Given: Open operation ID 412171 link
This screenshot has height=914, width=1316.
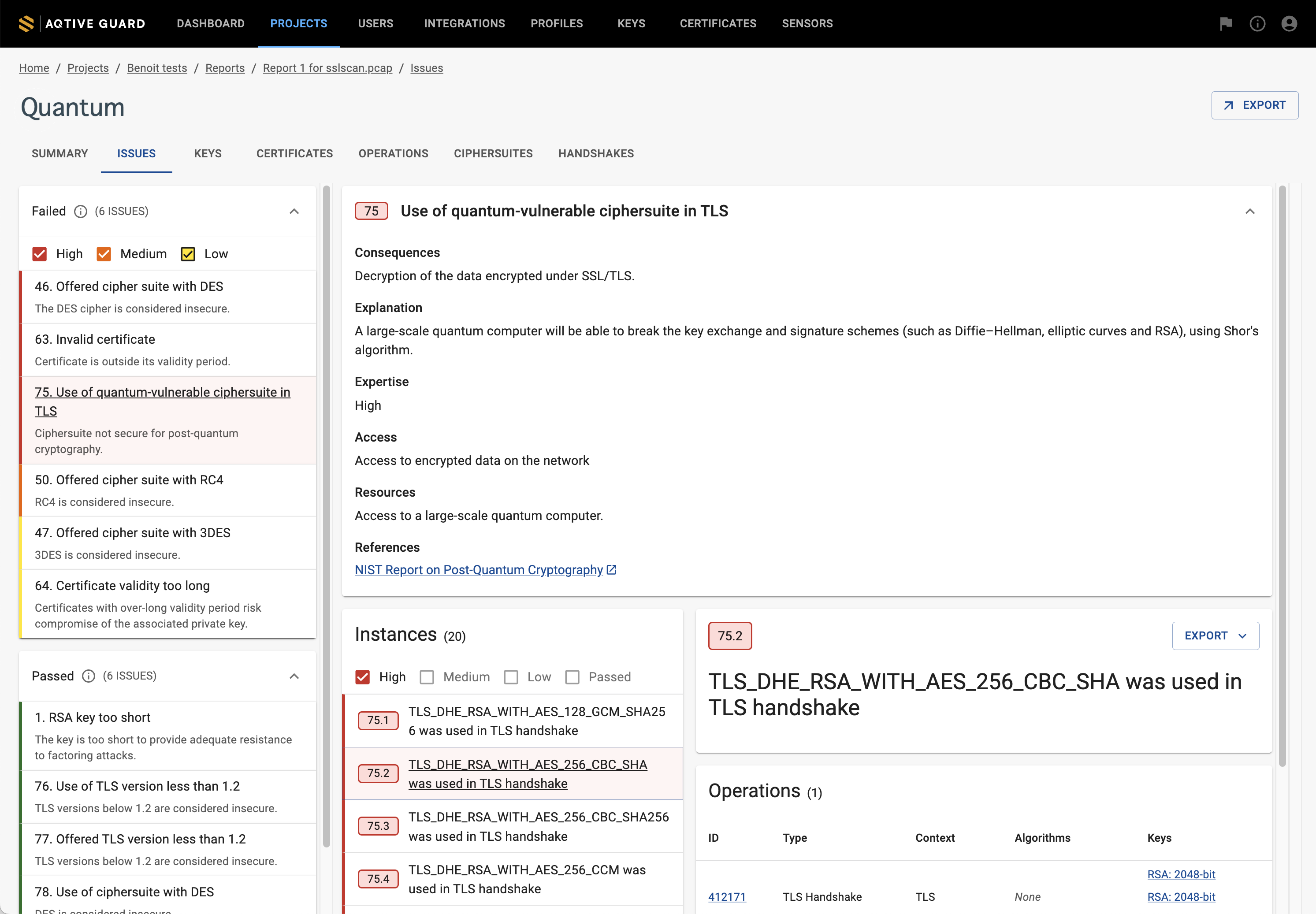Looking at the screenshot, I should (x=726, y=897).
